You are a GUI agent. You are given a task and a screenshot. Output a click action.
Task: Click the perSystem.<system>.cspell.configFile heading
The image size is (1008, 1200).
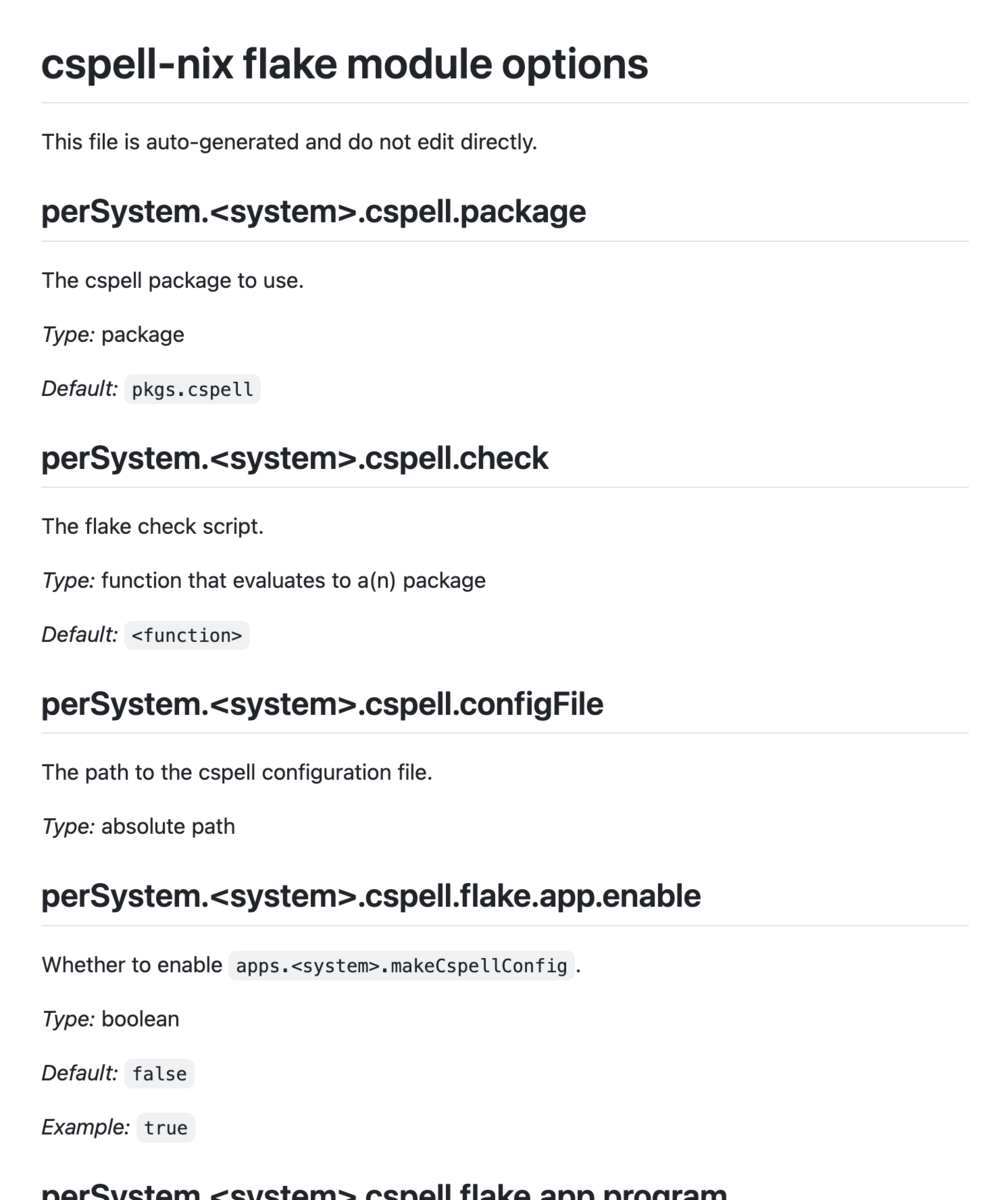point(322,704)
